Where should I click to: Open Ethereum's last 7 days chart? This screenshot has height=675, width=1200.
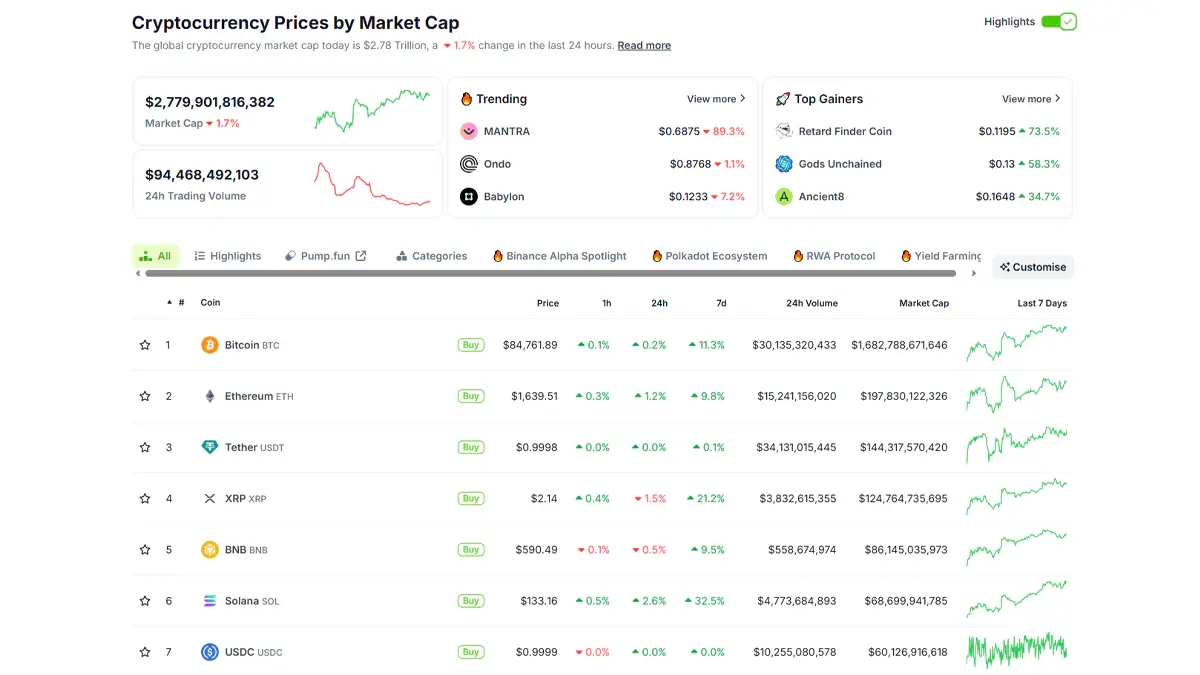point(1017,394)
